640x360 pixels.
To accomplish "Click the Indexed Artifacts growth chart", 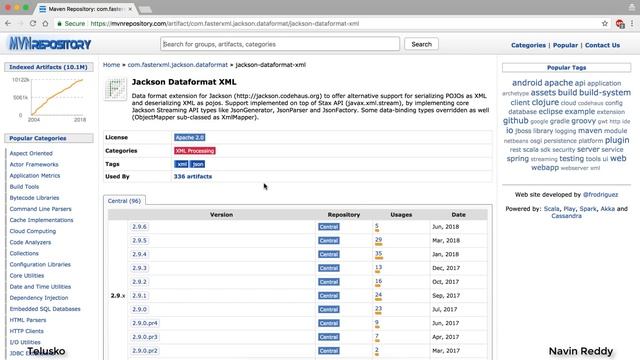I will coord(49,99).
